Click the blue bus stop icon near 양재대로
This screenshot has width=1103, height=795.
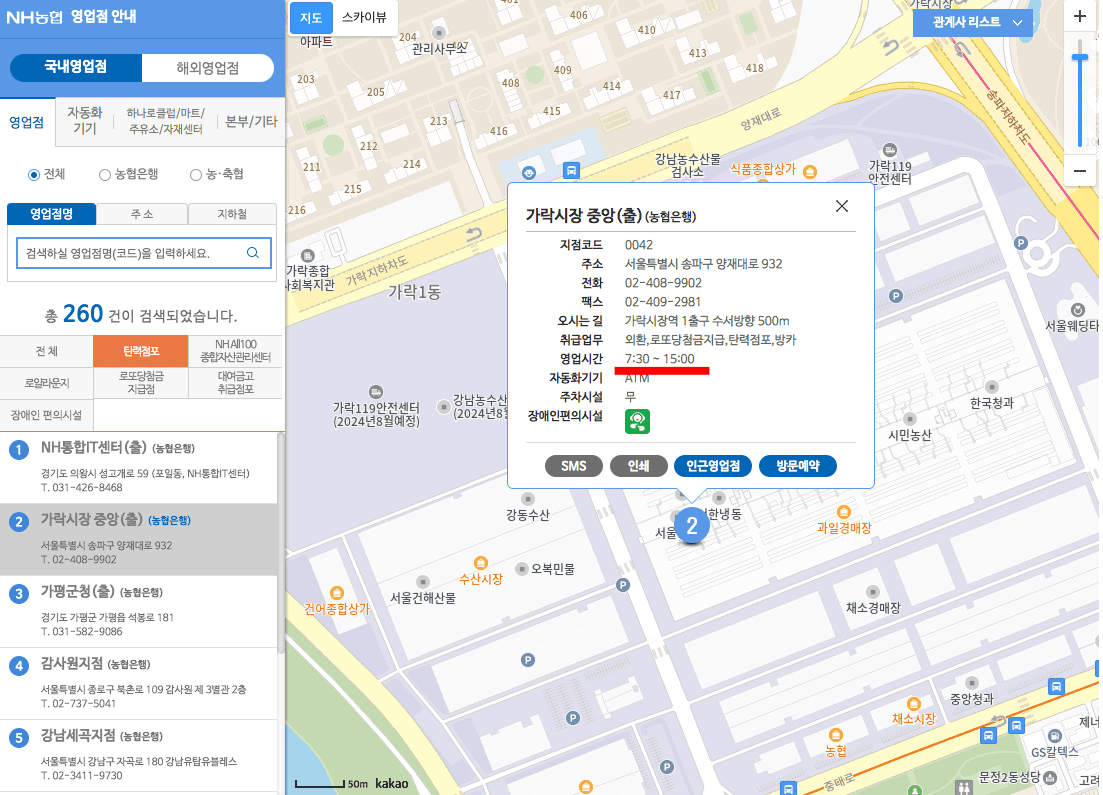click(572, 170)
